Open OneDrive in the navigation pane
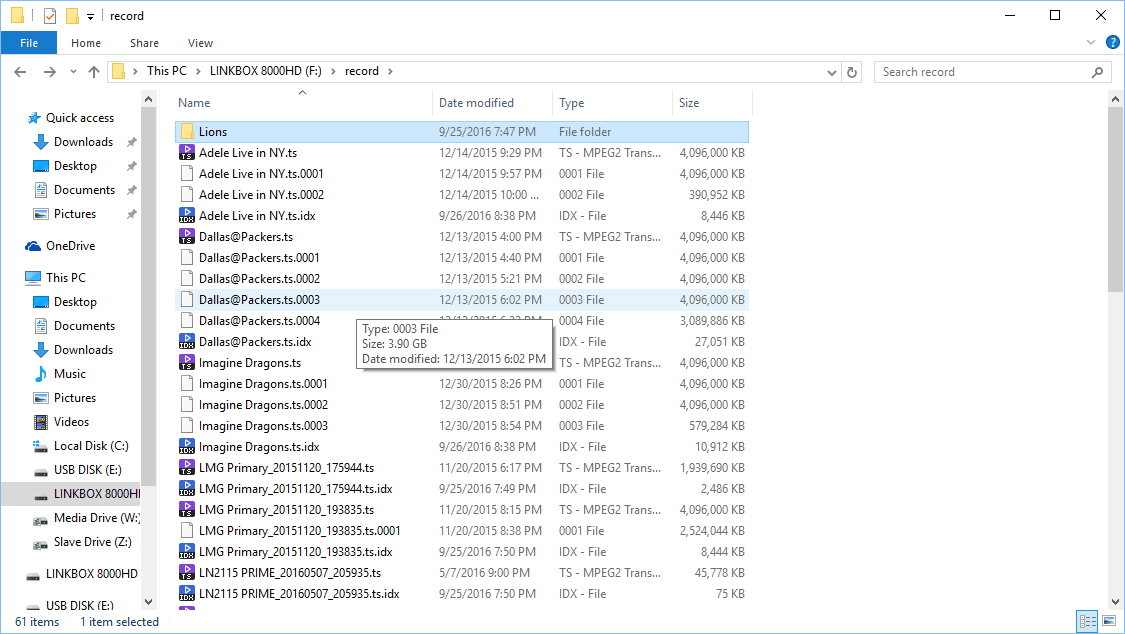1125x634 pixels. click(70, 246)
